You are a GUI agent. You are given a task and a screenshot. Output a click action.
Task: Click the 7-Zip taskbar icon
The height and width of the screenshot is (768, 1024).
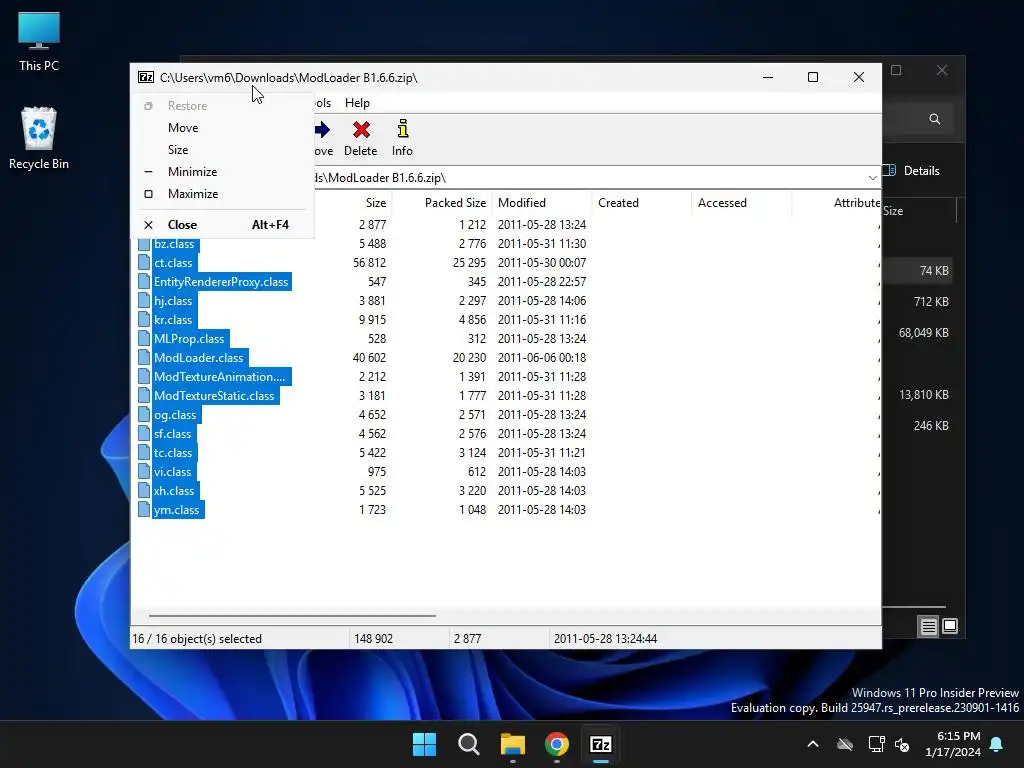click(x=601, y=744)
